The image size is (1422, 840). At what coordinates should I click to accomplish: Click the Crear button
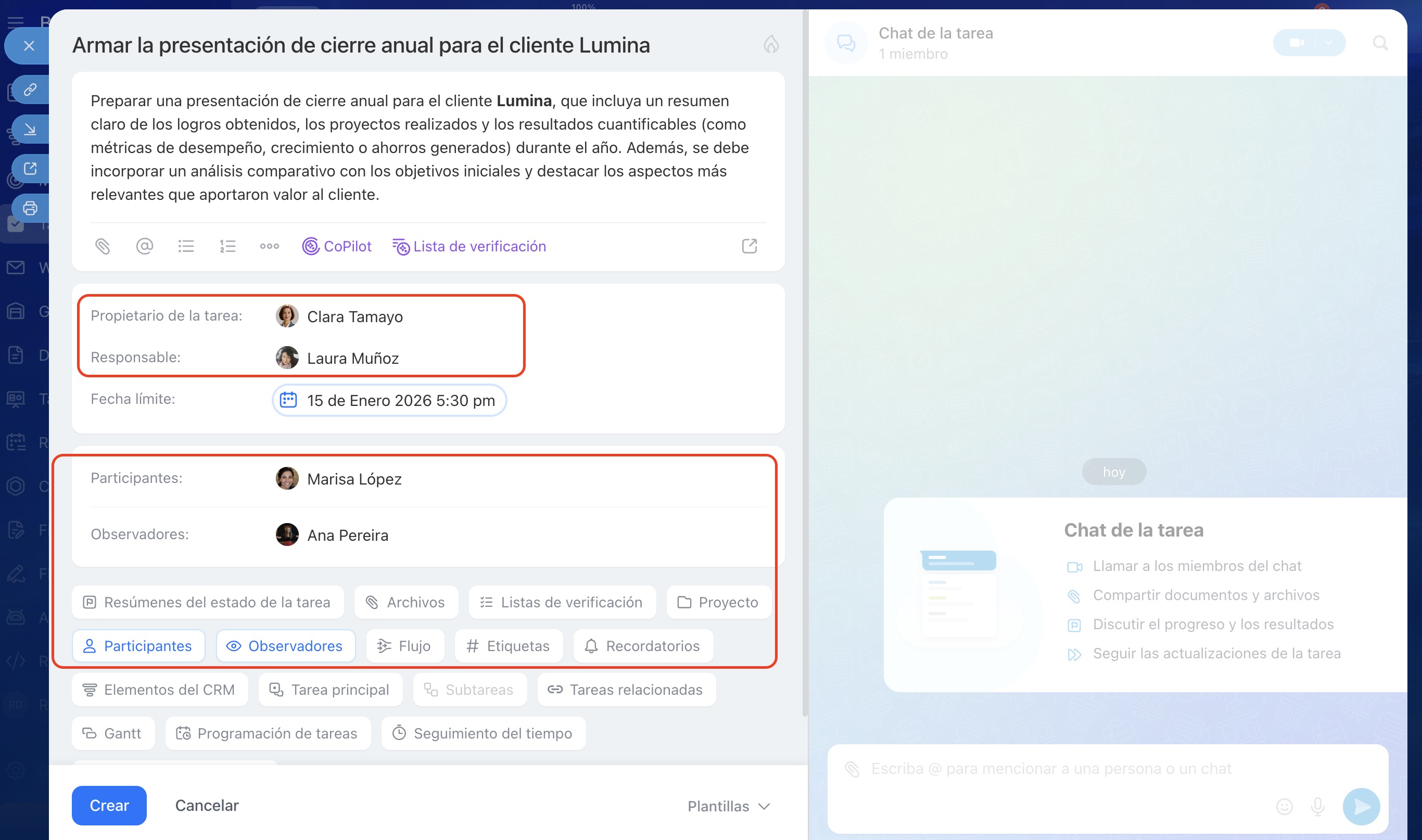click(x=109, y=806)
